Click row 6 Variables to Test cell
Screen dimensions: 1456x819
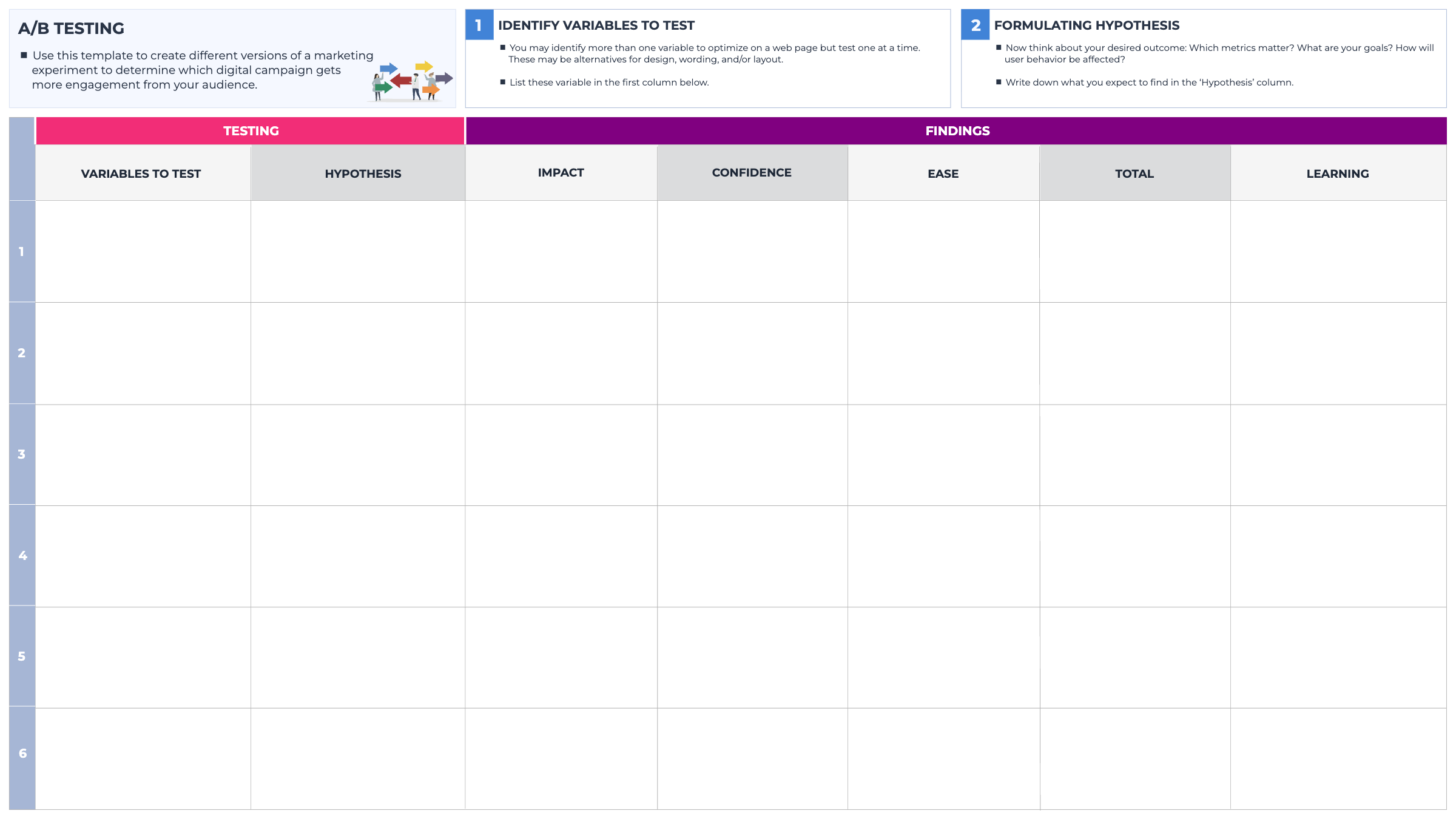tap(143, 759)
